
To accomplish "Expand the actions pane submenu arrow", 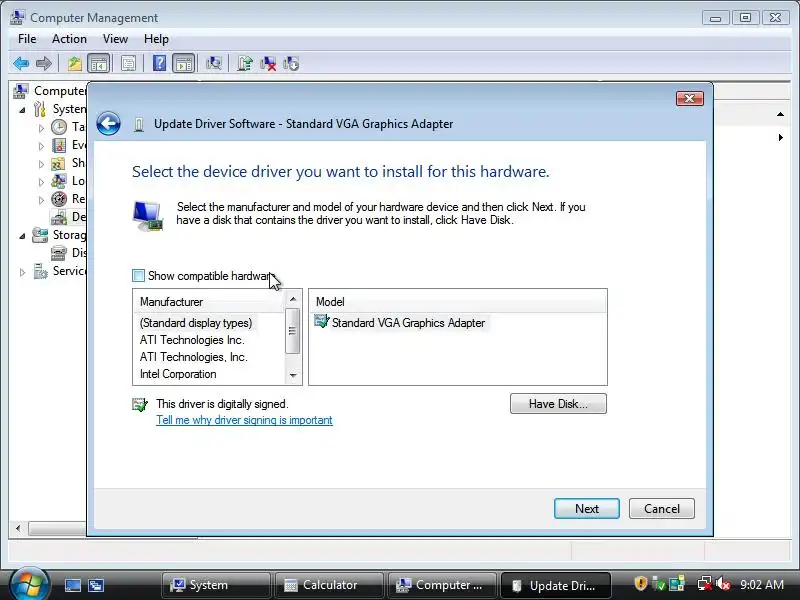I will pyautogui.click(x=781, y=137).
